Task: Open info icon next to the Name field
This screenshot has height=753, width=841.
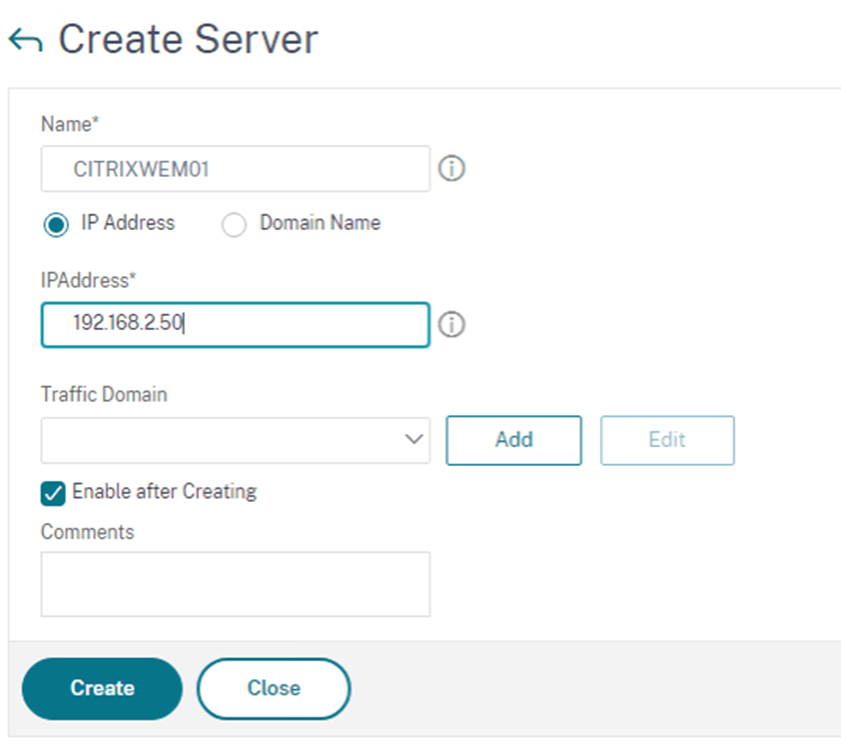Action: point(452,168)
